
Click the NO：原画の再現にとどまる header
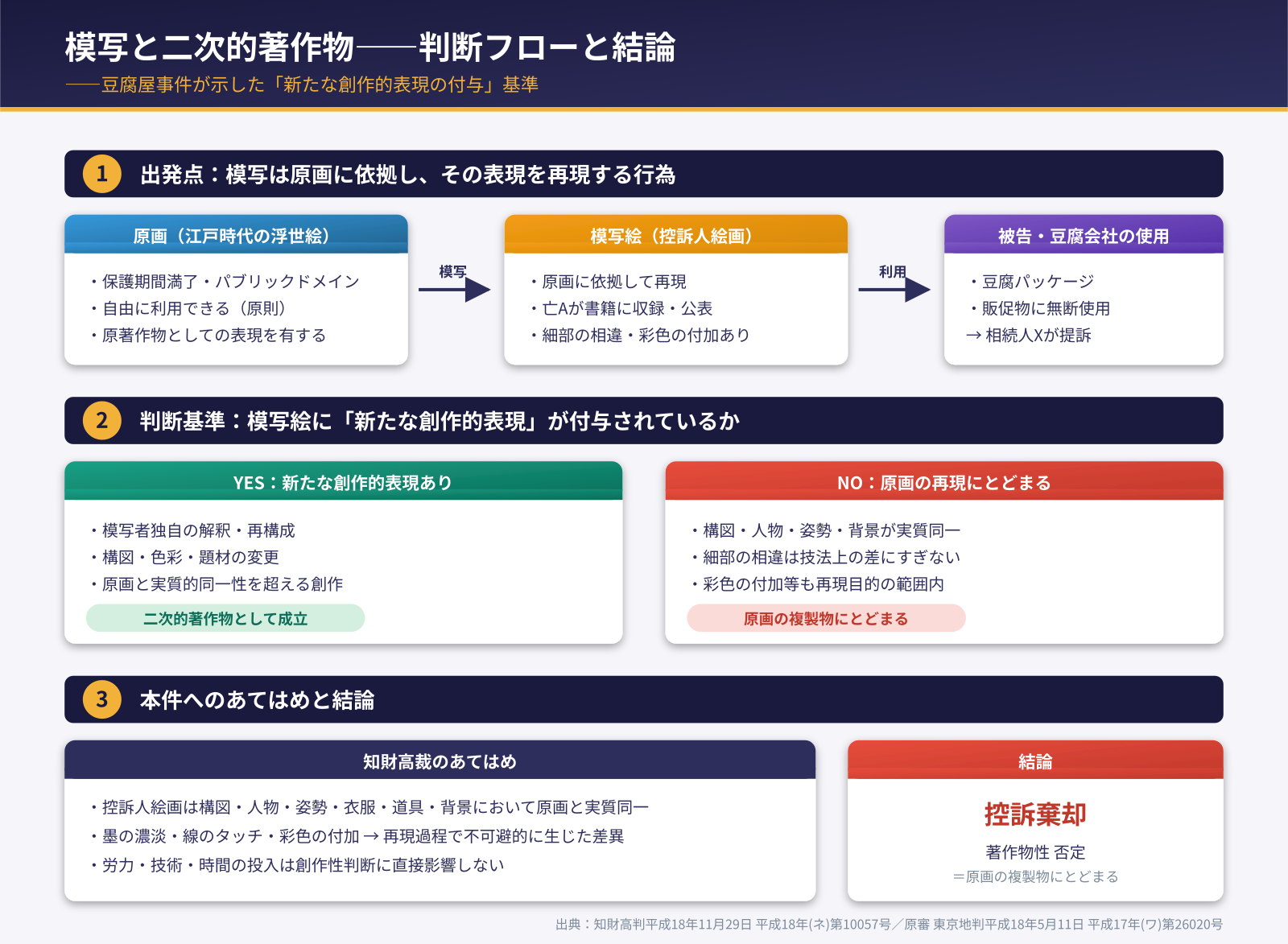[x=944, y=481]
